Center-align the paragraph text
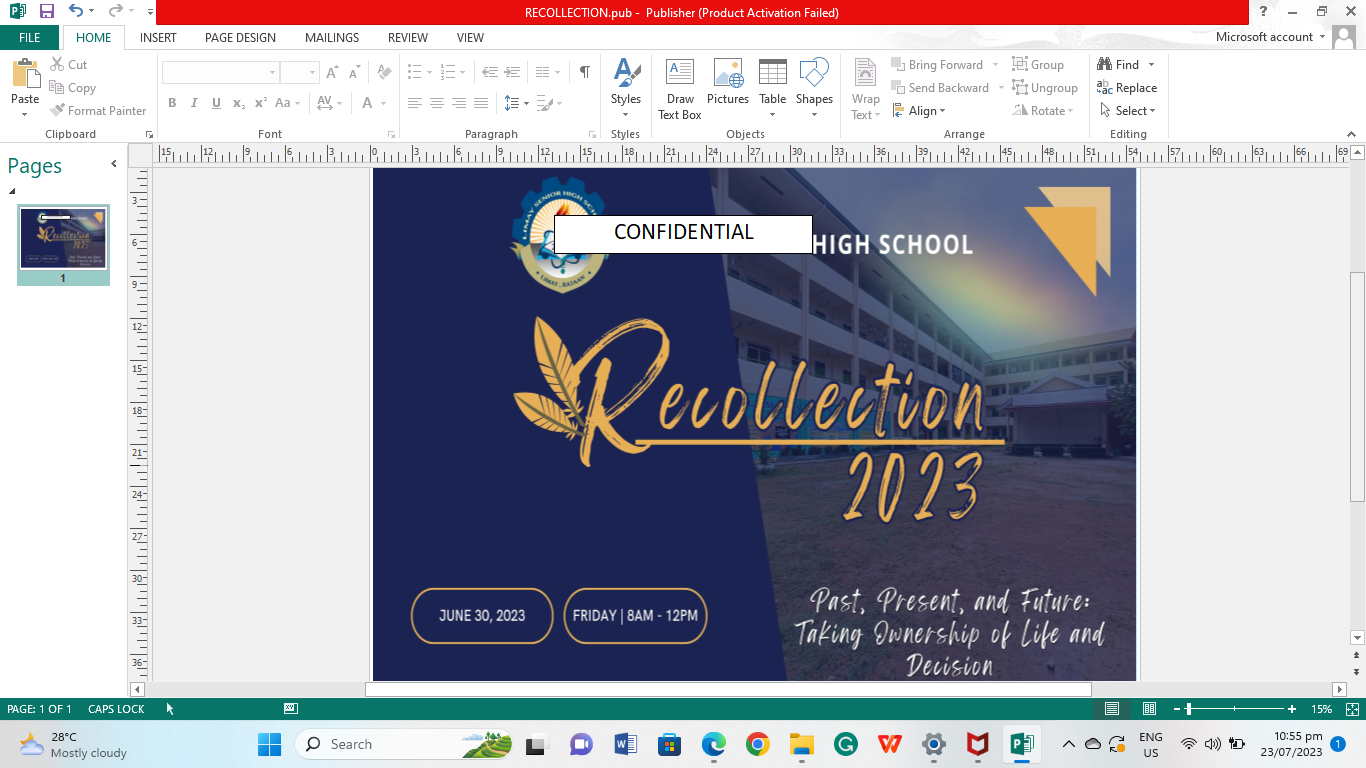The width and height of the screenshot is (1366, 768). point(437,103)
